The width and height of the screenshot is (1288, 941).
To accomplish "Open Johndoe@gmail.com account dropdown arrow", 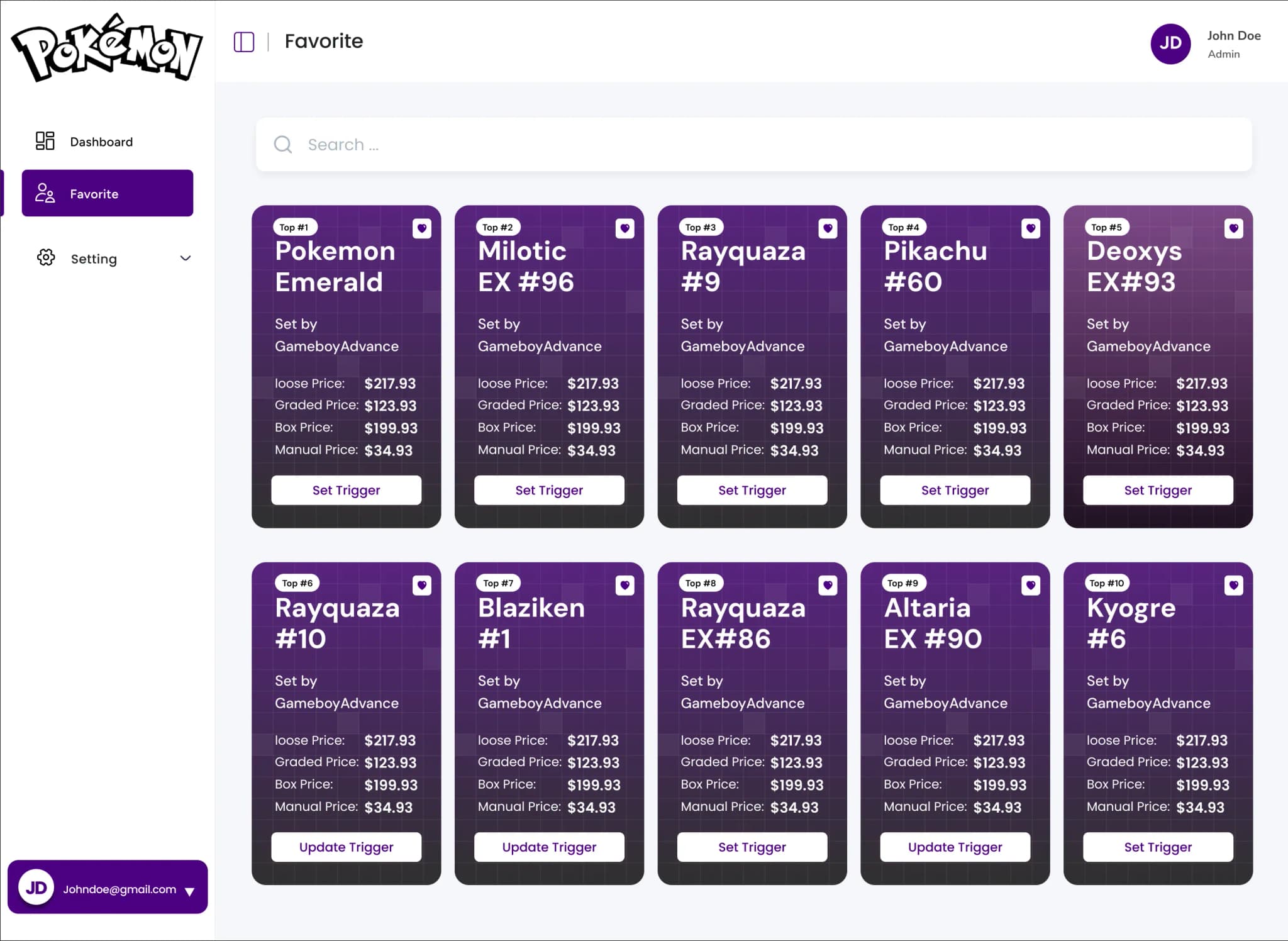I will pyautogui.click(x=189, y=891).
